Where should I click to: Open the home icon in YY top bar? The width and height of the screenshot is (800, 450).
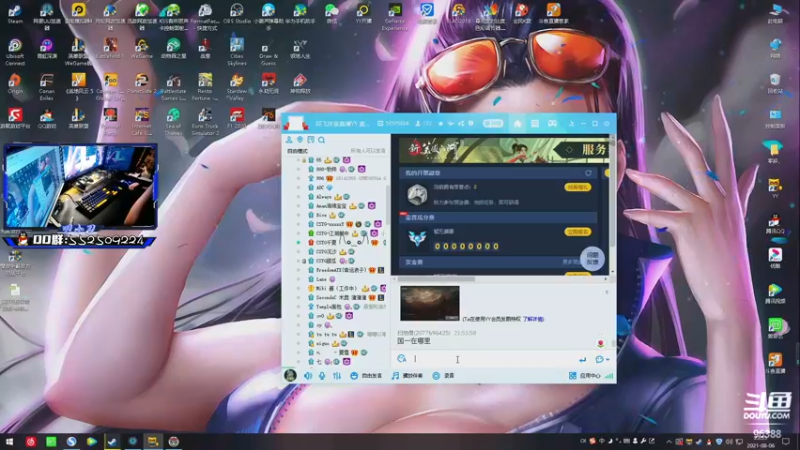coord(517,123)
